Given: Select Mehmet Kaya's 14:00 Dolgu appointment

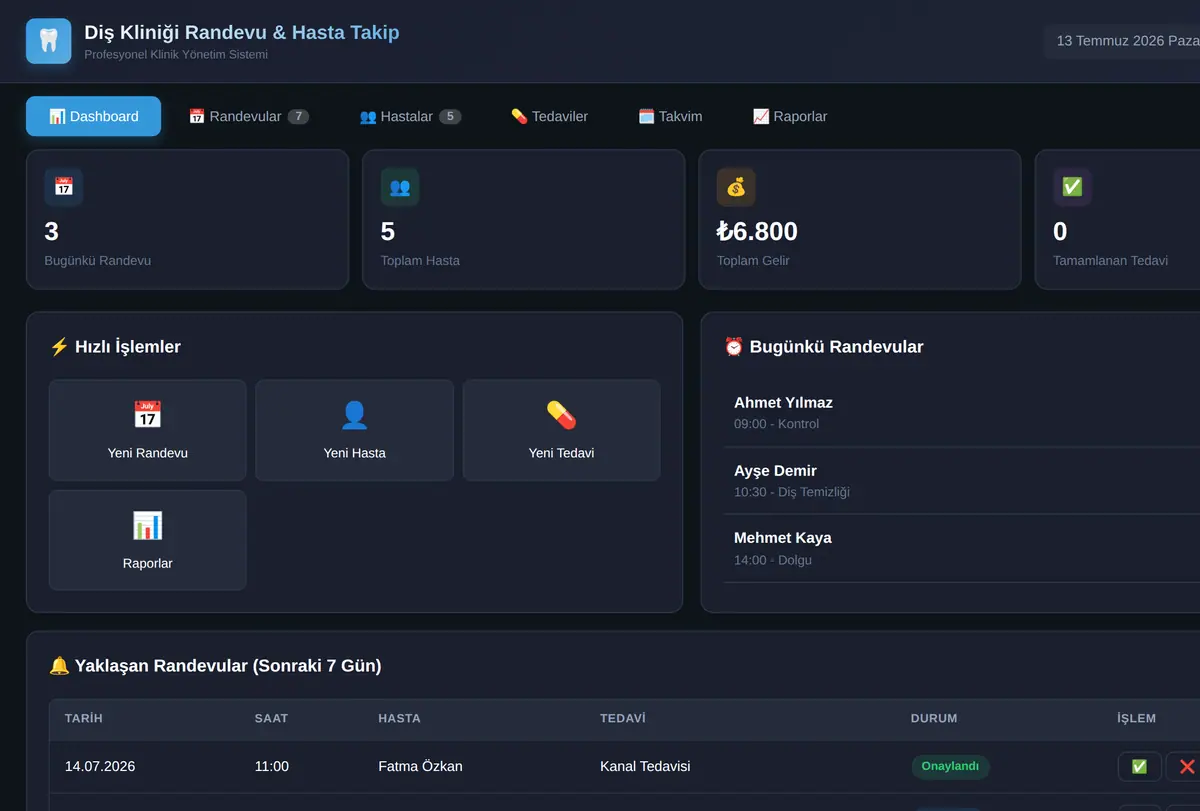Looking at the screenshot, I should [962, 548].
